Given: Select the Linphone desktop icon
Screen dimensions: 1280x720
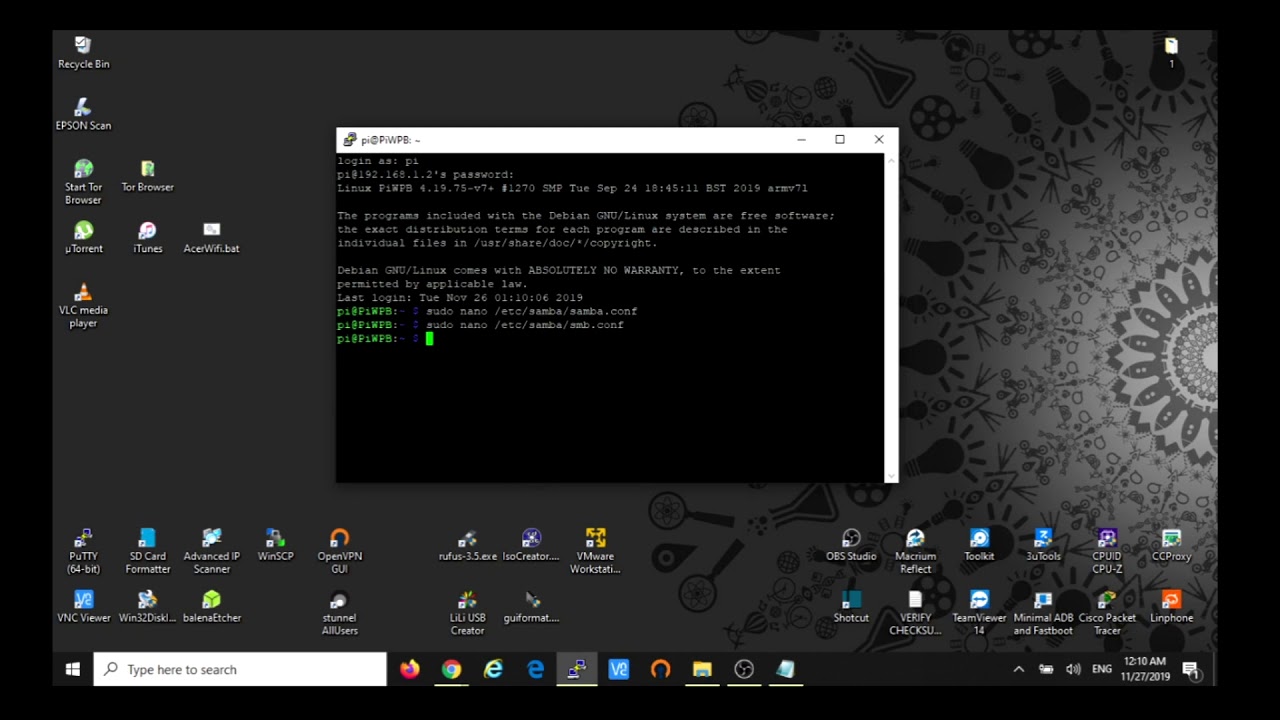Looking at the screenshot, I should (1171, 607).
